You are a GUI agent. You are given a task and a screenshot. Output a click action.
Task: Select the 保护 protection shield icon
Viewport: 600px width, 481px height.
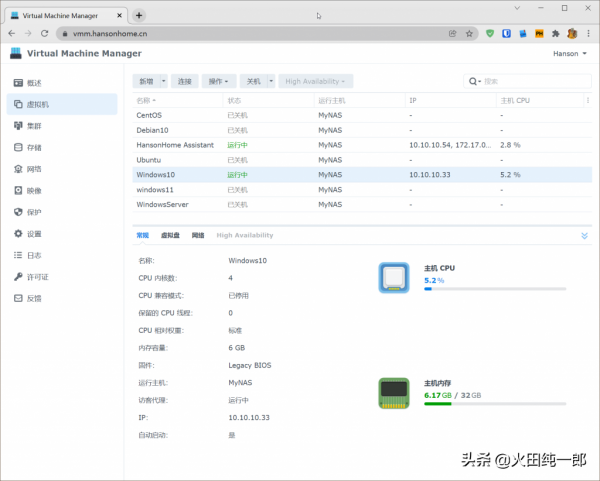[x=19, y=212]
